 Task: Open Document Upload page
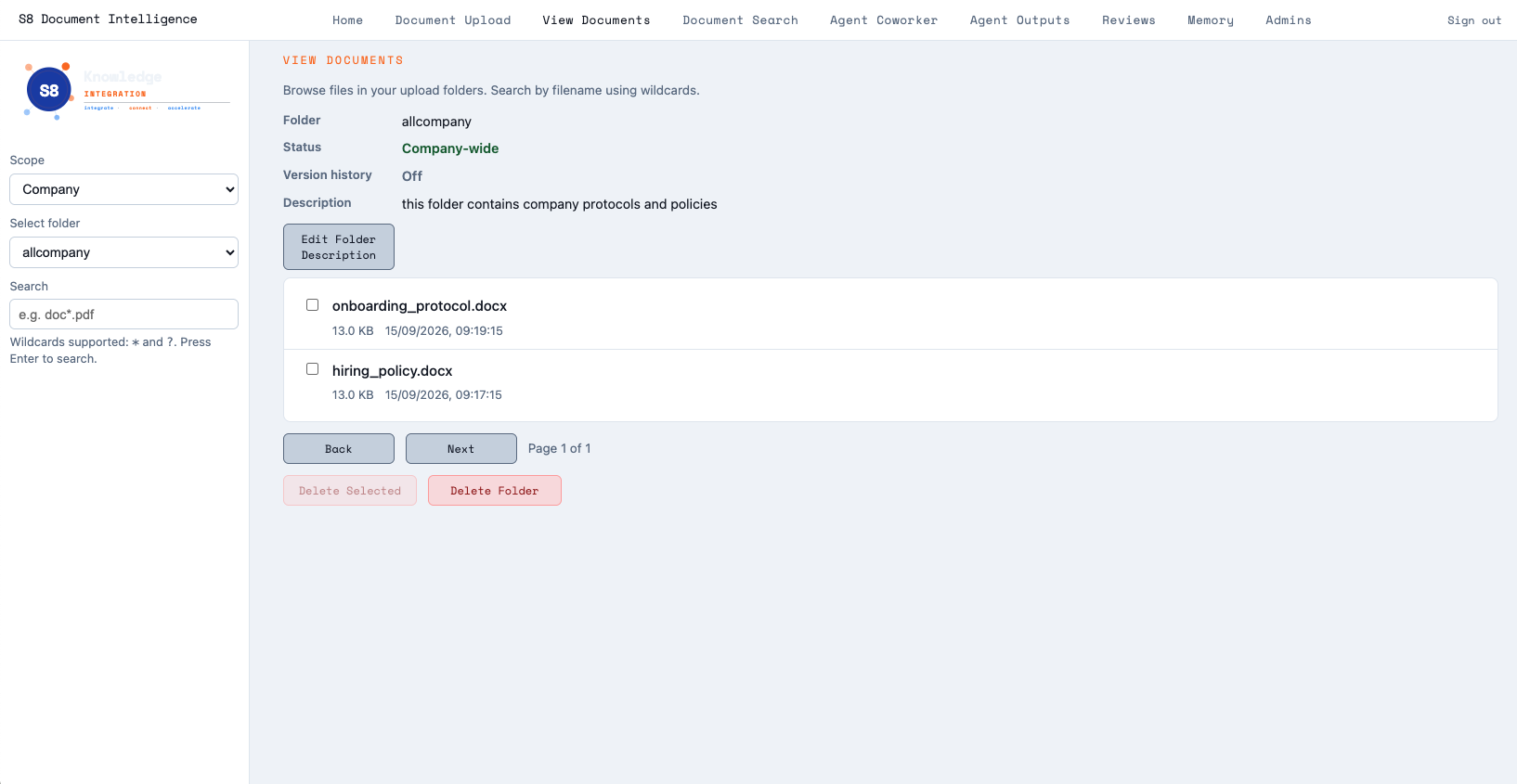[453, 20]
